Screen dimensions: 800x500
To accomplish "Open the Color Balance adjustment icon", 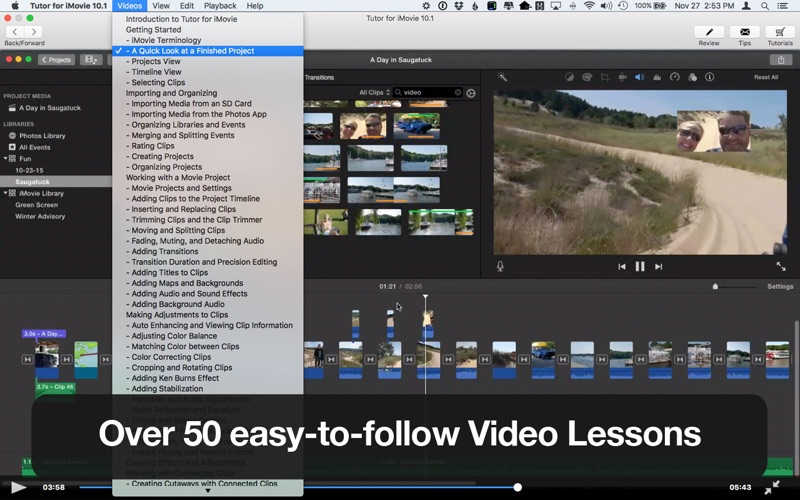I will point(569,77).
